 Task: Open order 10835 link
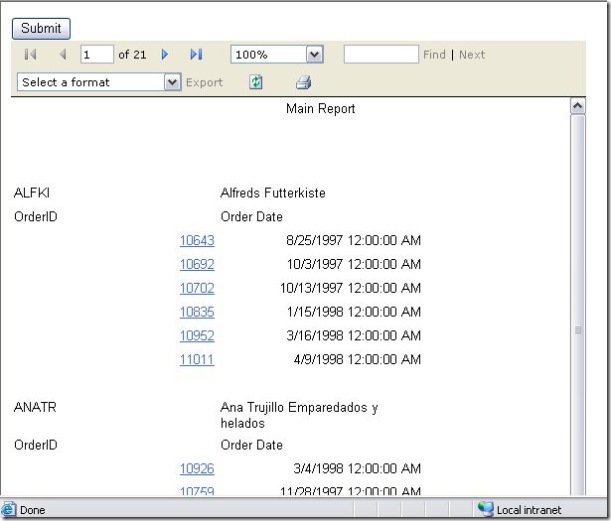[x=197, y=312]
